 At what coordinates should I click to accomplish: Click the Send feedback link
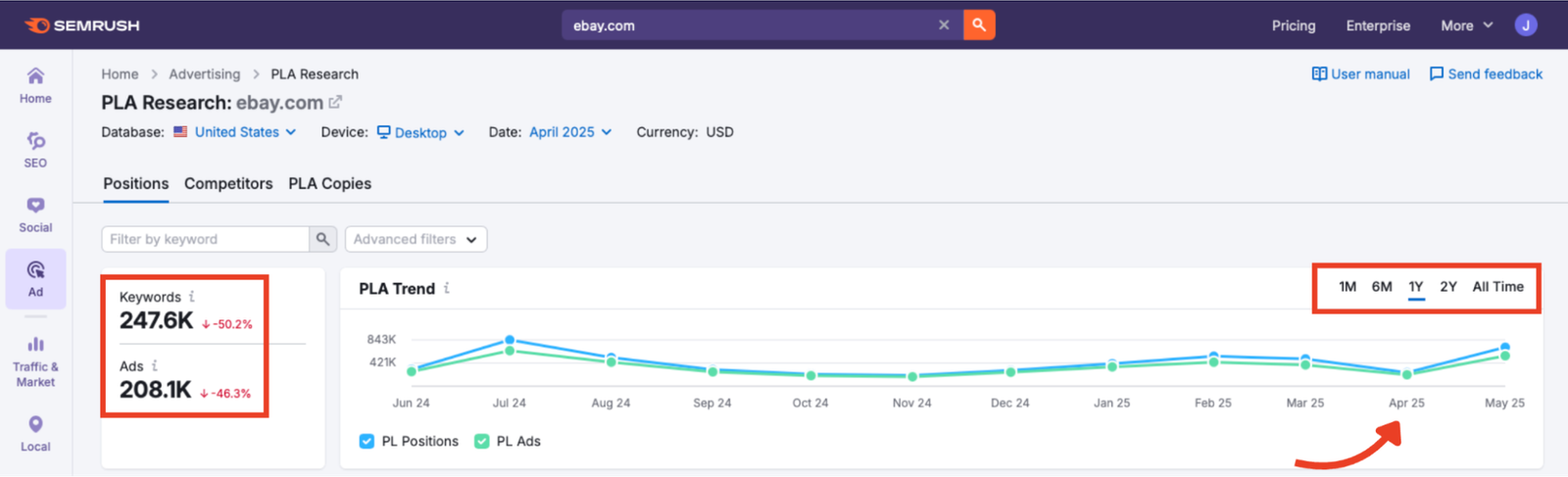tap(1486, 74)
